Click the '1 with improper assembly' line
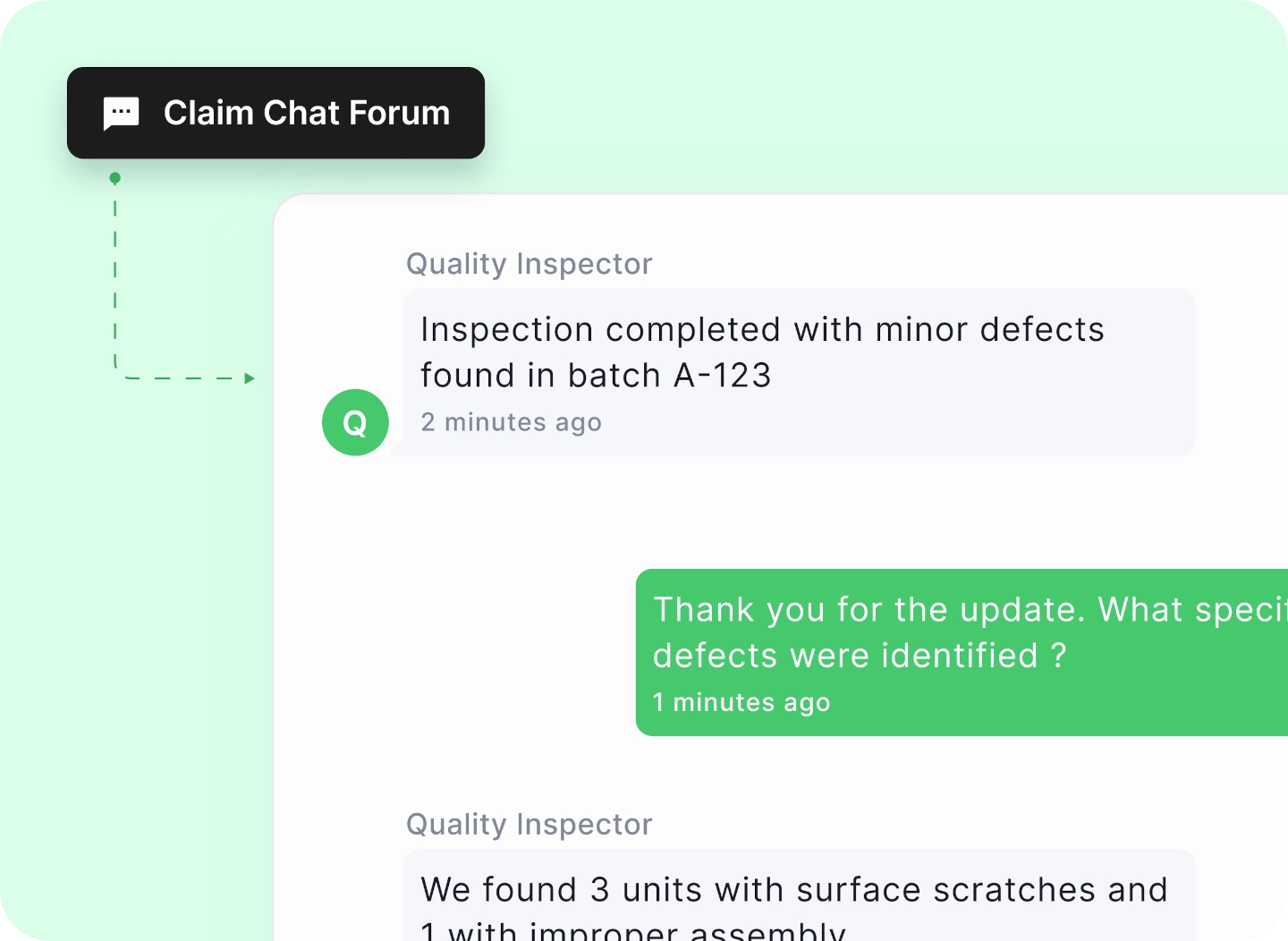The image size is (1288, 941). pyautogui.click(x=633, y=931)
